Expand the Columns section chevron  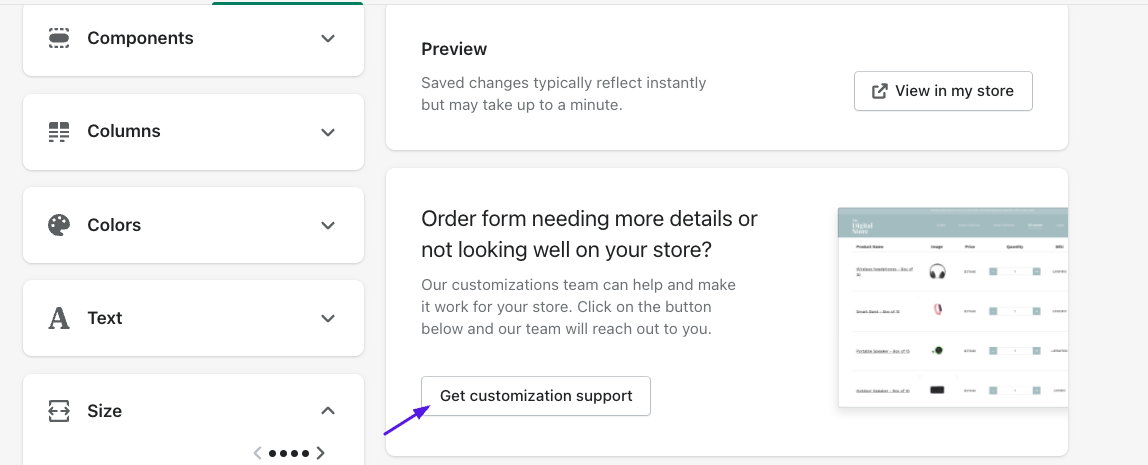tap(328, 132)
